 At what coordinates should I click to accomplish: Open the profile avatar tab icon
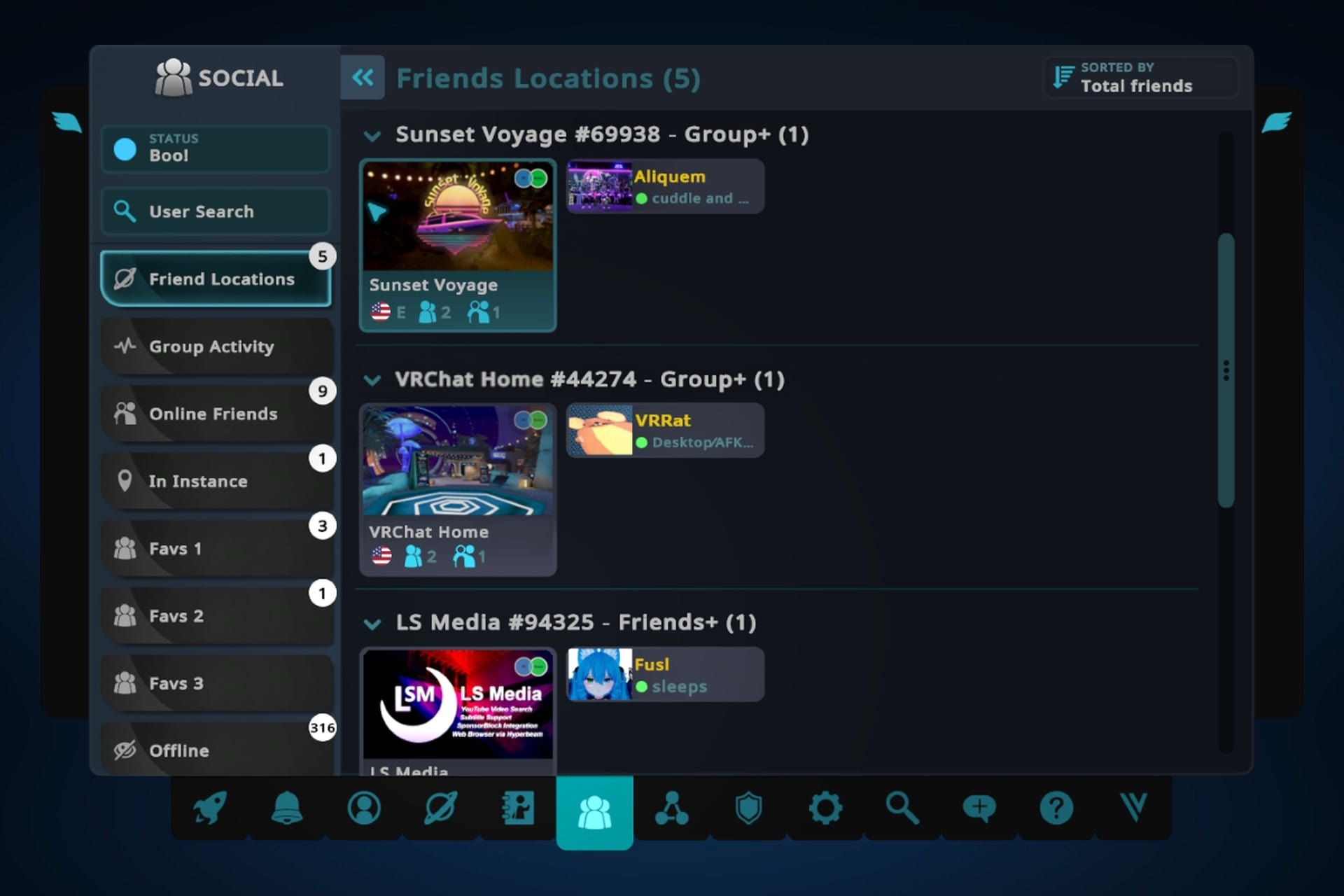pos(363,808)
